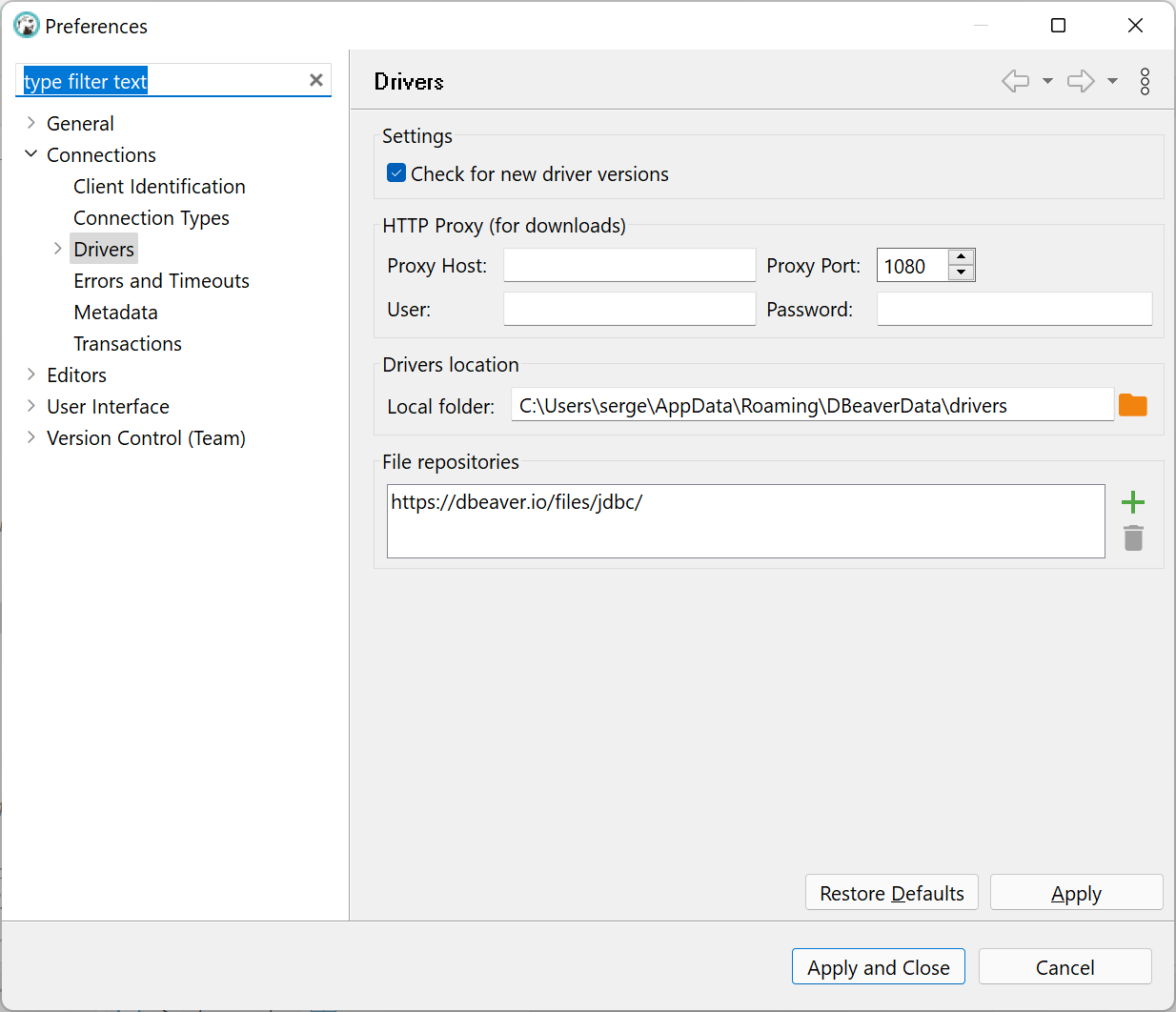This screenshot has height=1012, width=1176.
Task: Click the DBeaver logo in the title bar
Action: (26, 25)
